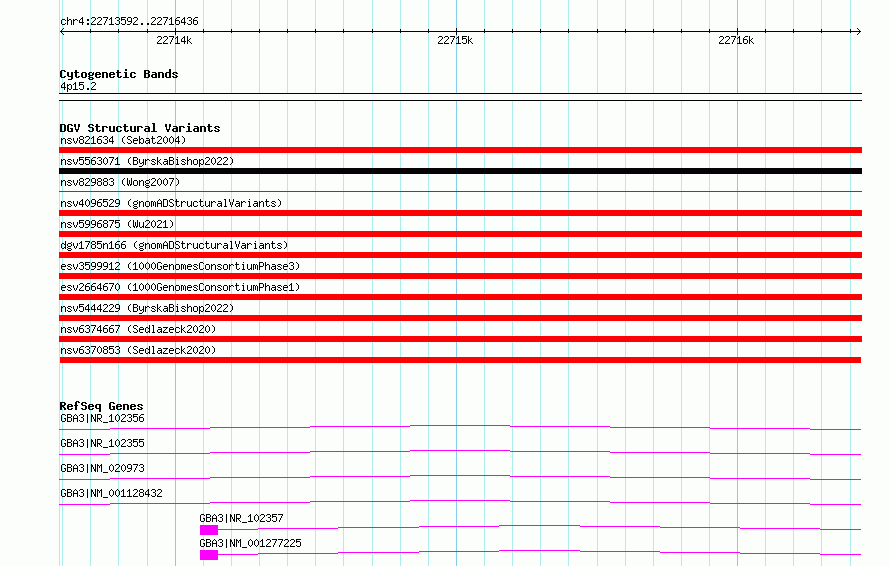The image size is (890, 566).
Task: Open transcript GBA3|NR_102357 label
Action: pos(241,518)
